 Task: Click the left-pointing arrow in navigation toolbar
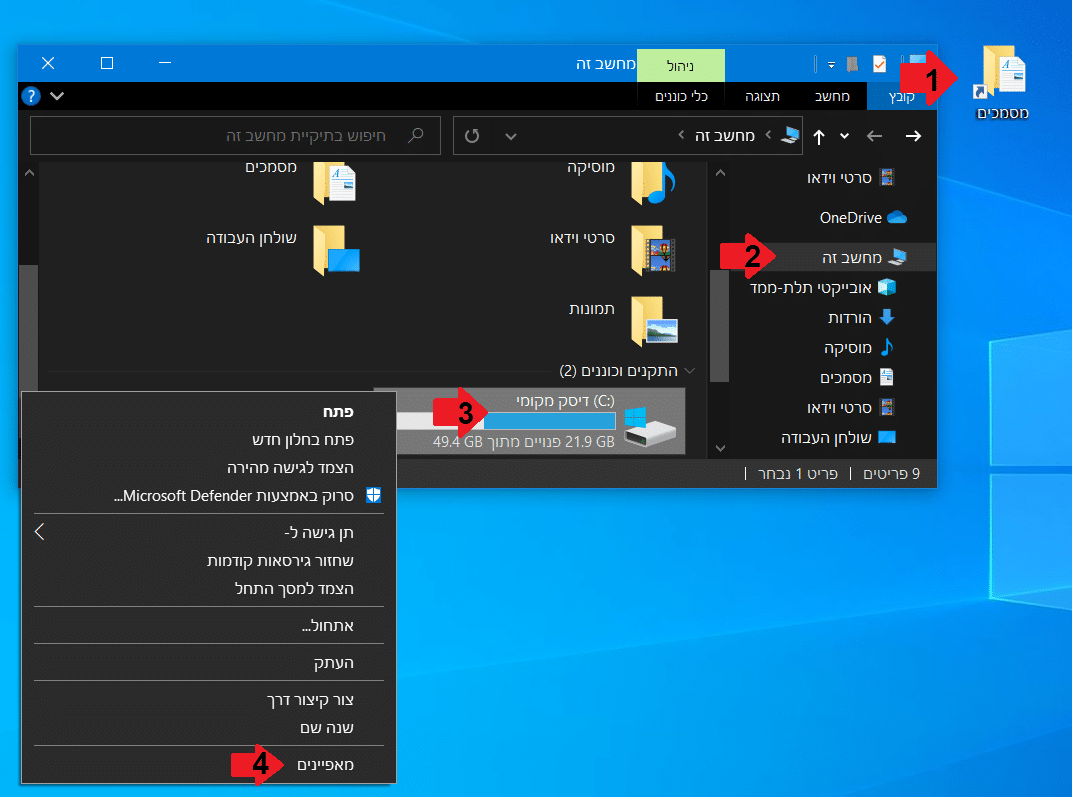(874, 136)
